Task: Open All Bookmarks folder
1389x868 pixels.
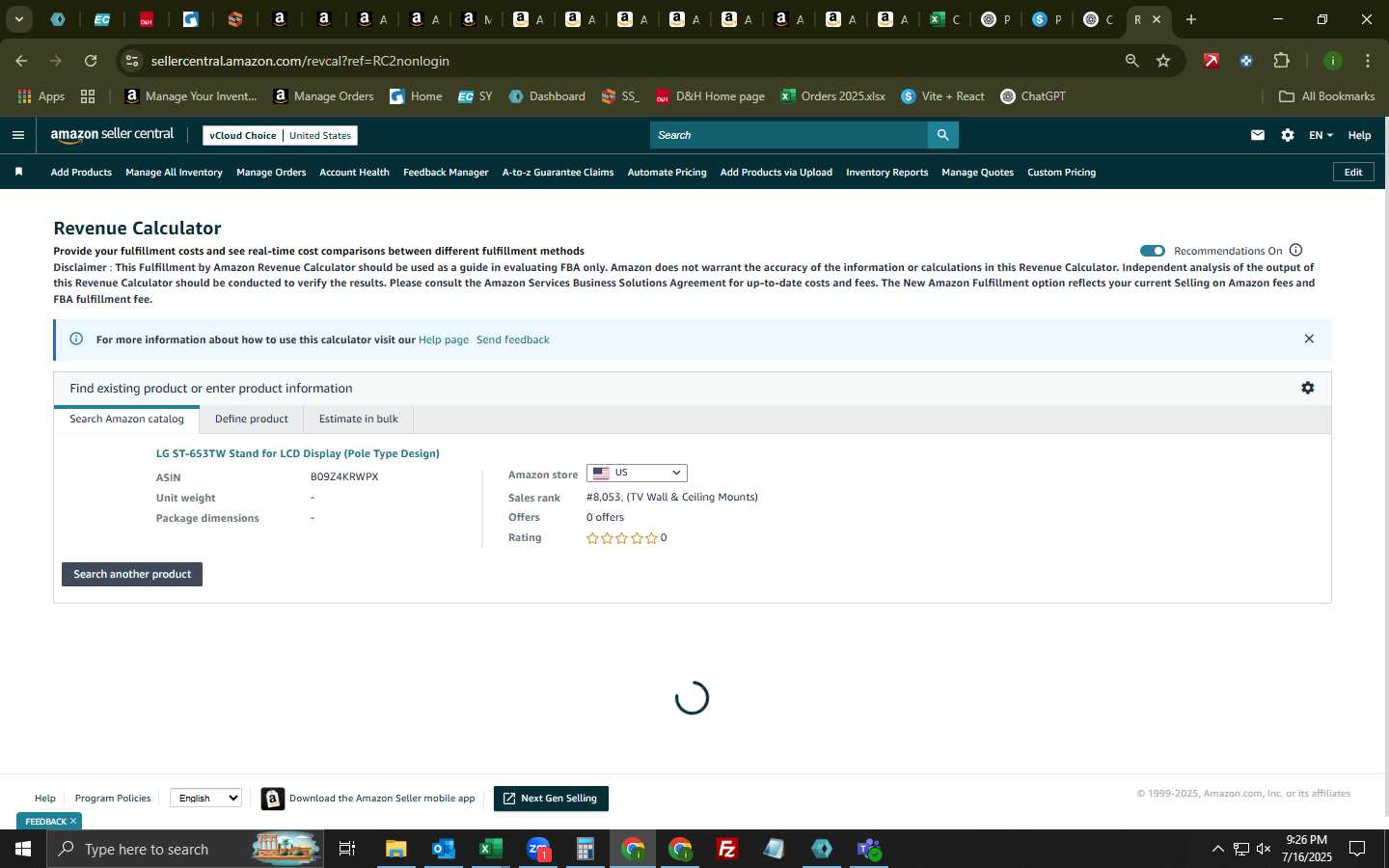Action: (x=1326, y=96)
